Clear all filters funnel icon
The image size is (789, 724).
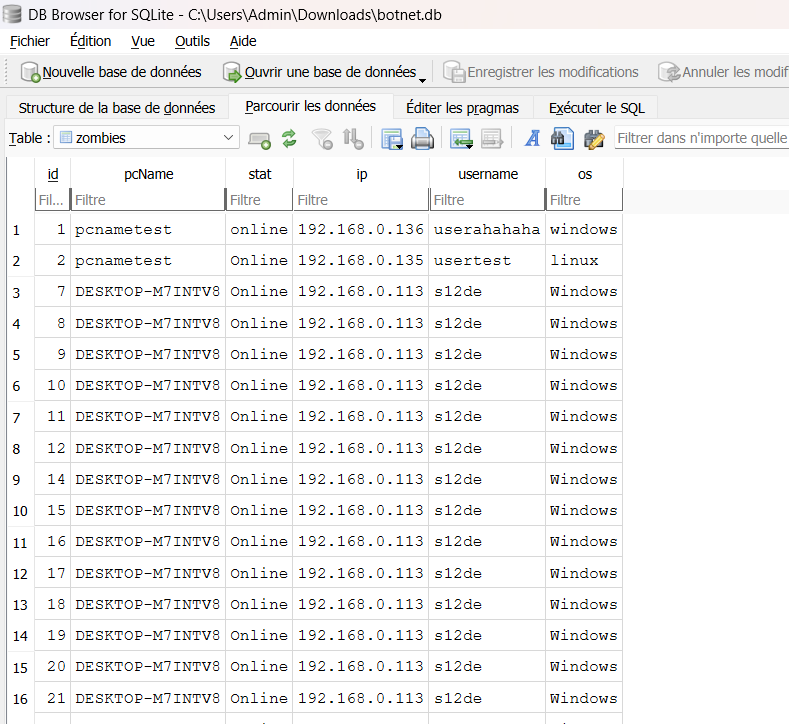322,138
